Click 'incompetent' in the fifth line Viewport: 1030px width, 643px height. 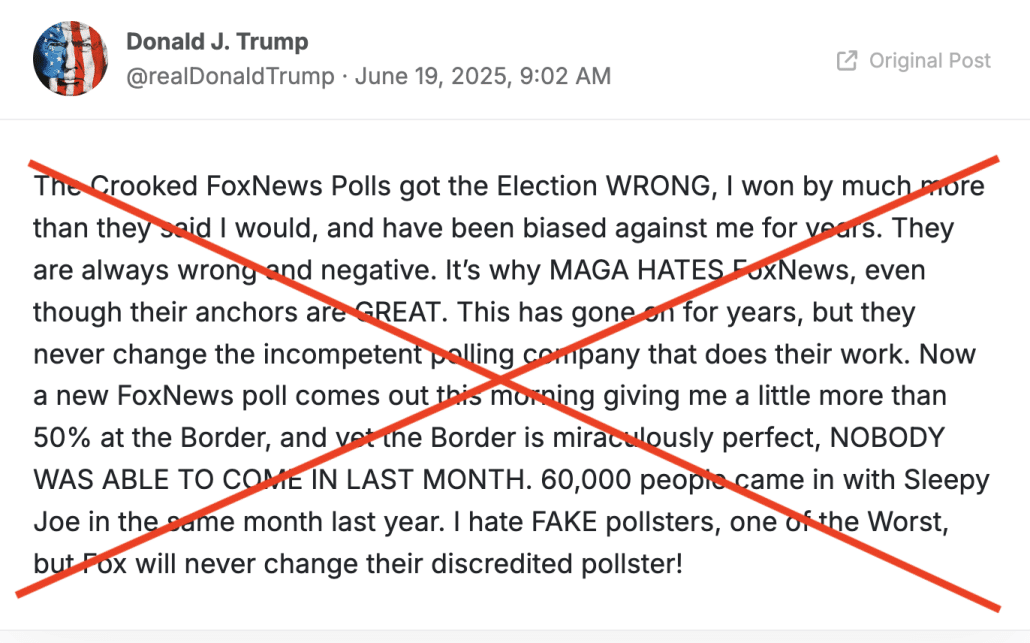pos(344,355)
